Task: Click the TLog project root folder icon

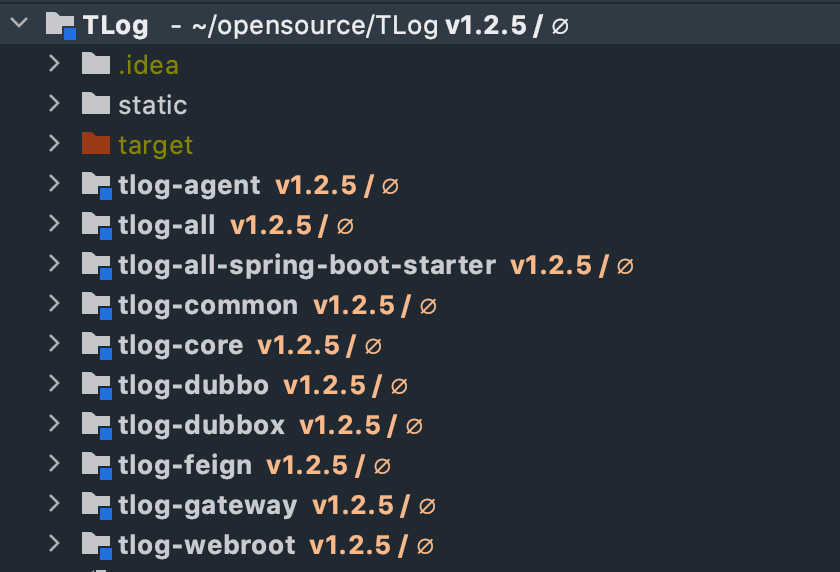Action: click(60, 26)
